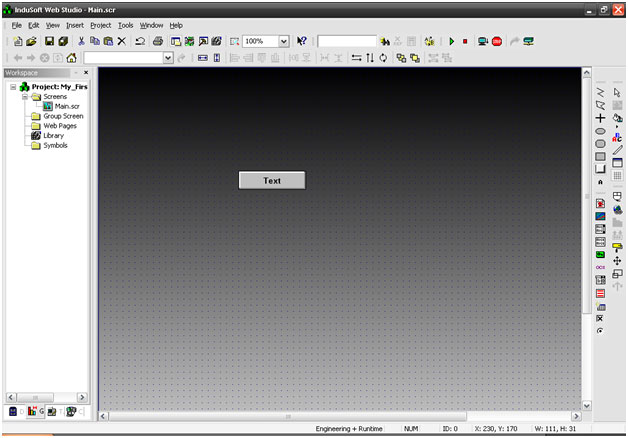Image resolution: width=628 pixels, height=438 pixels.
Task: Click the Save All icon
Action: [x=63, y=41]
